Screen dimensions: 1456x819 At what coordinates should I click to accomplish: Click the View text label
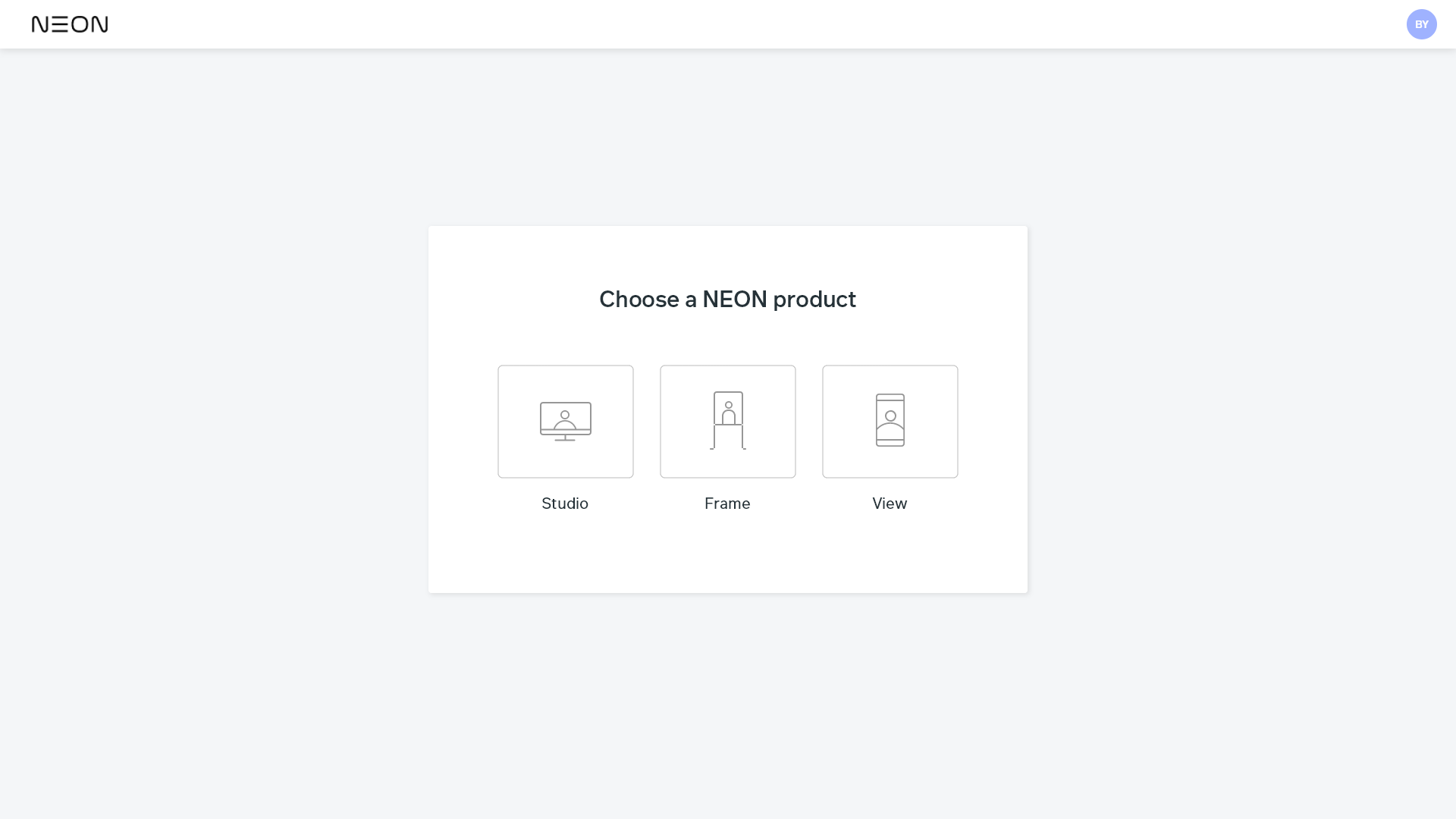coord(890,504)
